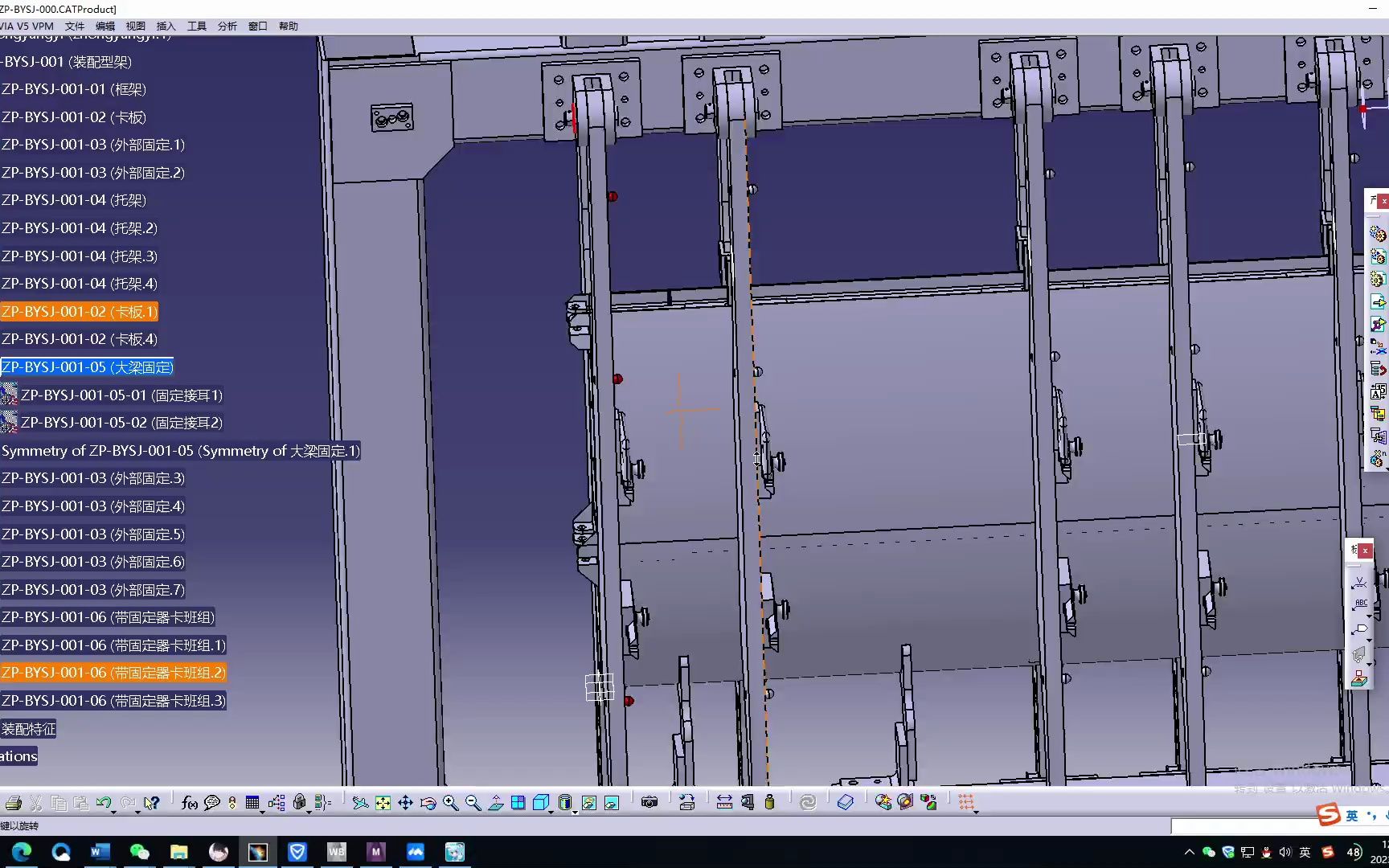
Task: Select ZP-BYSJ-001-03 (外部固定.1) node
Action: [x=93, y=145]
